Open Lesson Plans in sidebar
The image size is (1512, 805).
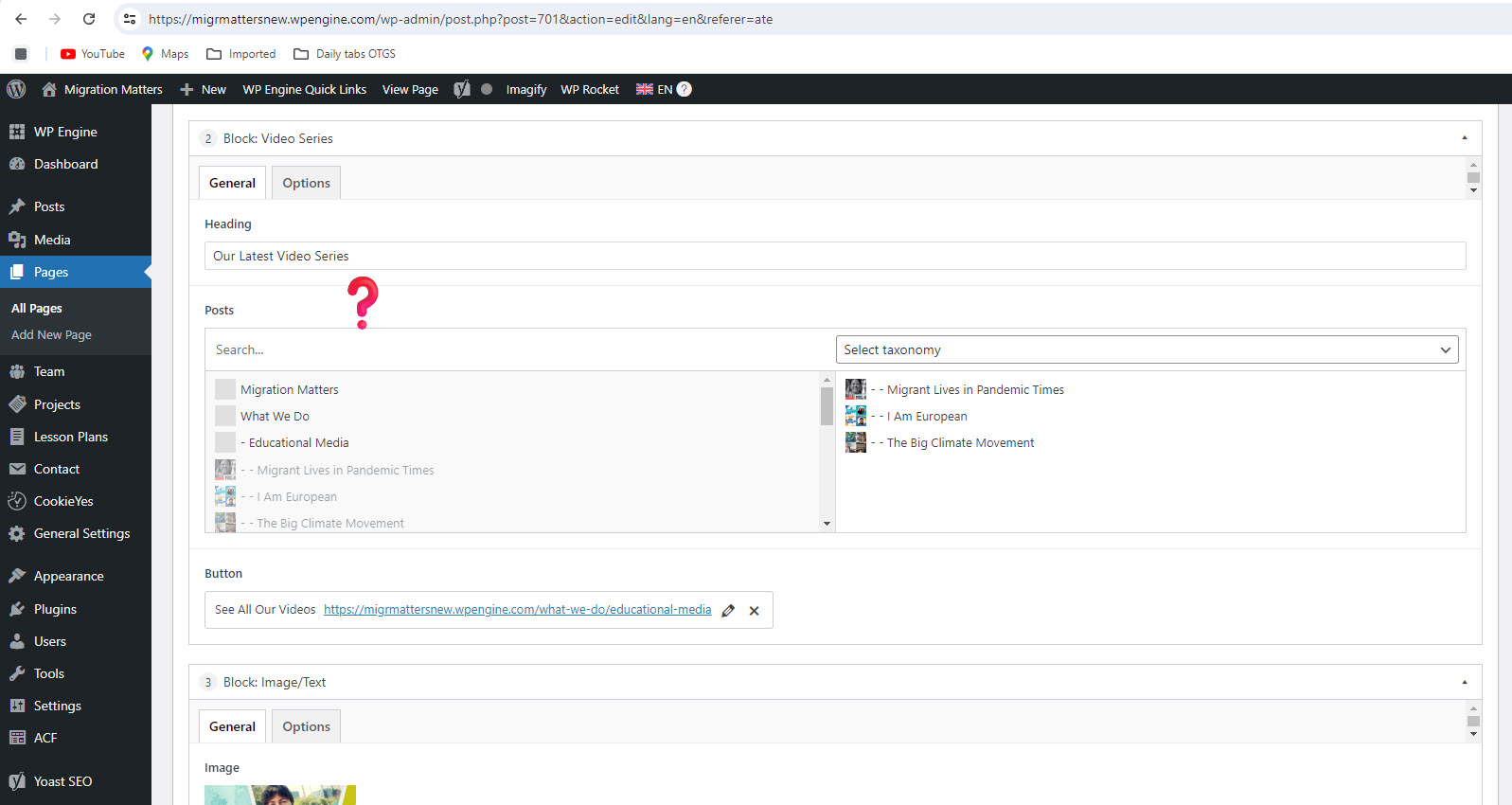[76, 437]
